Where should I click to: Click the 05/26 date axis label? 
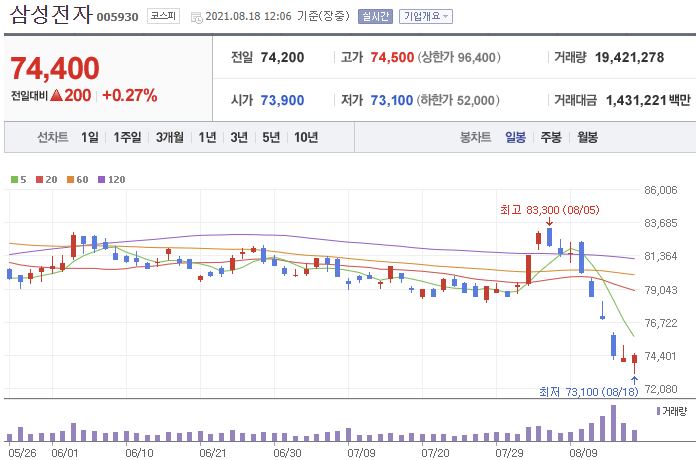[x=23, y=453]
